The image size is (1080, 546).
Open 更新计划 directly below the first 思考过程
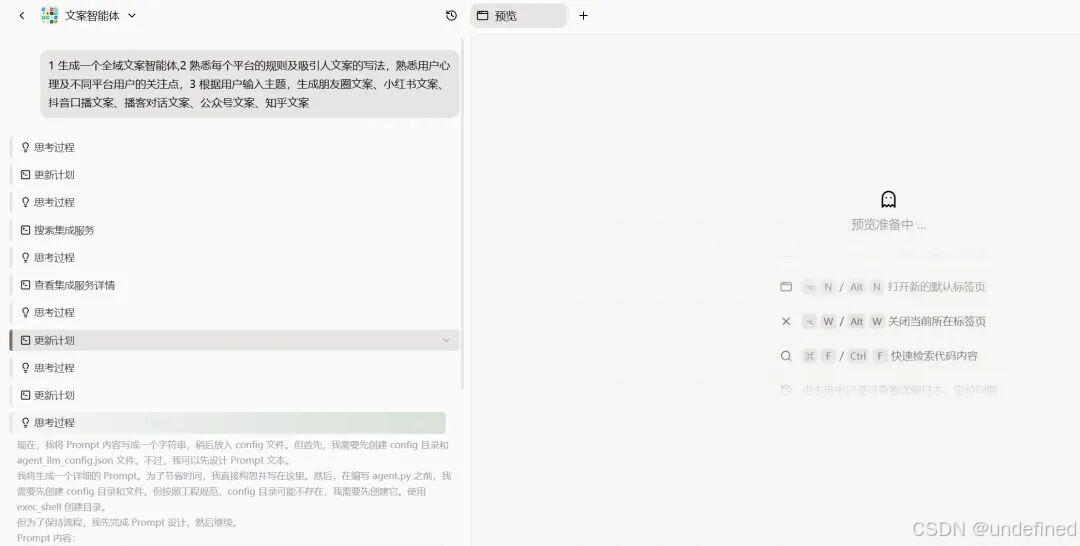click(x=54, y=175)
